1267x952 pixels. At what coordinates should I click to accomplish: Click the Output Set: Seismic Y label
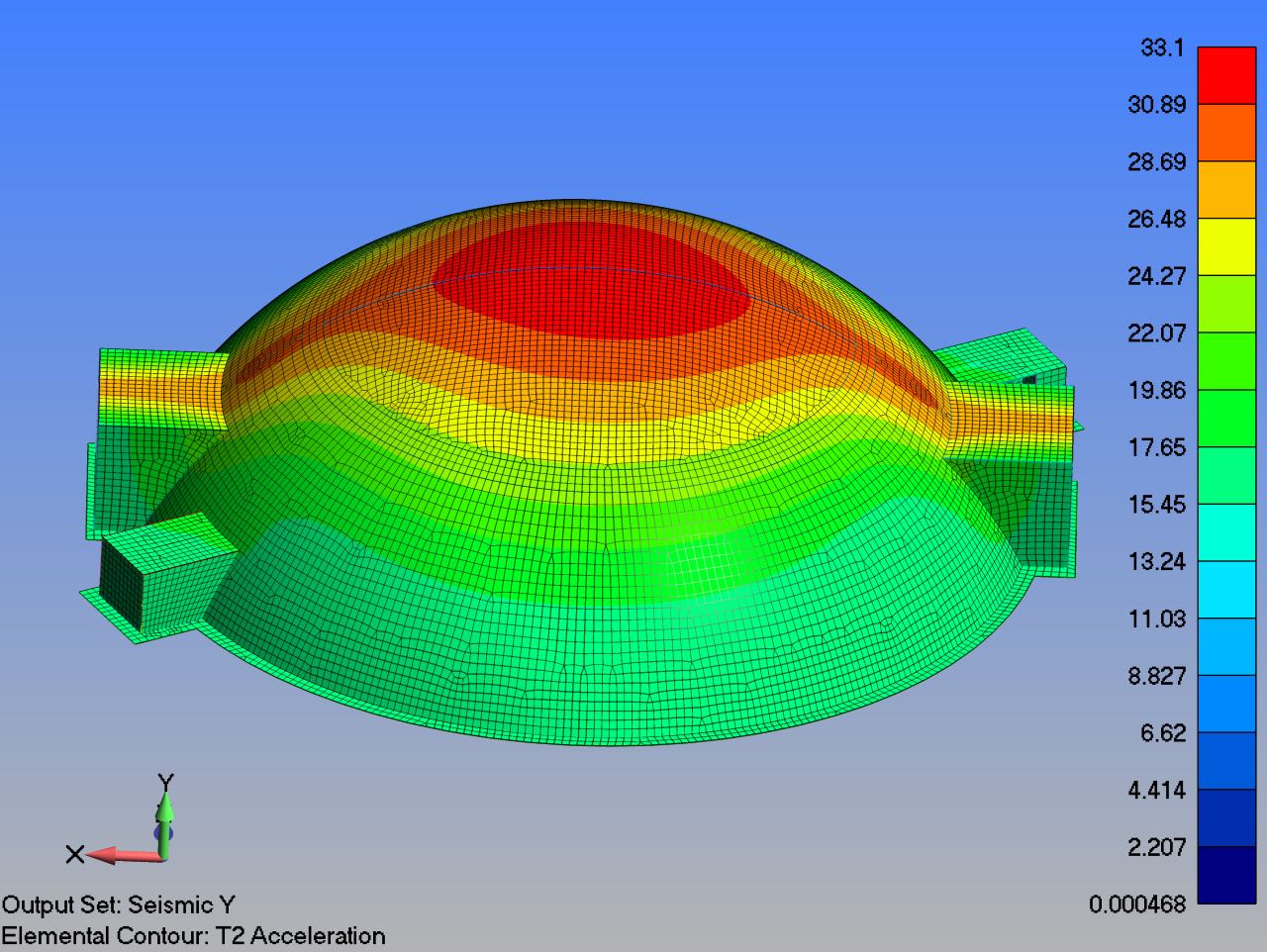coord(116,904)
